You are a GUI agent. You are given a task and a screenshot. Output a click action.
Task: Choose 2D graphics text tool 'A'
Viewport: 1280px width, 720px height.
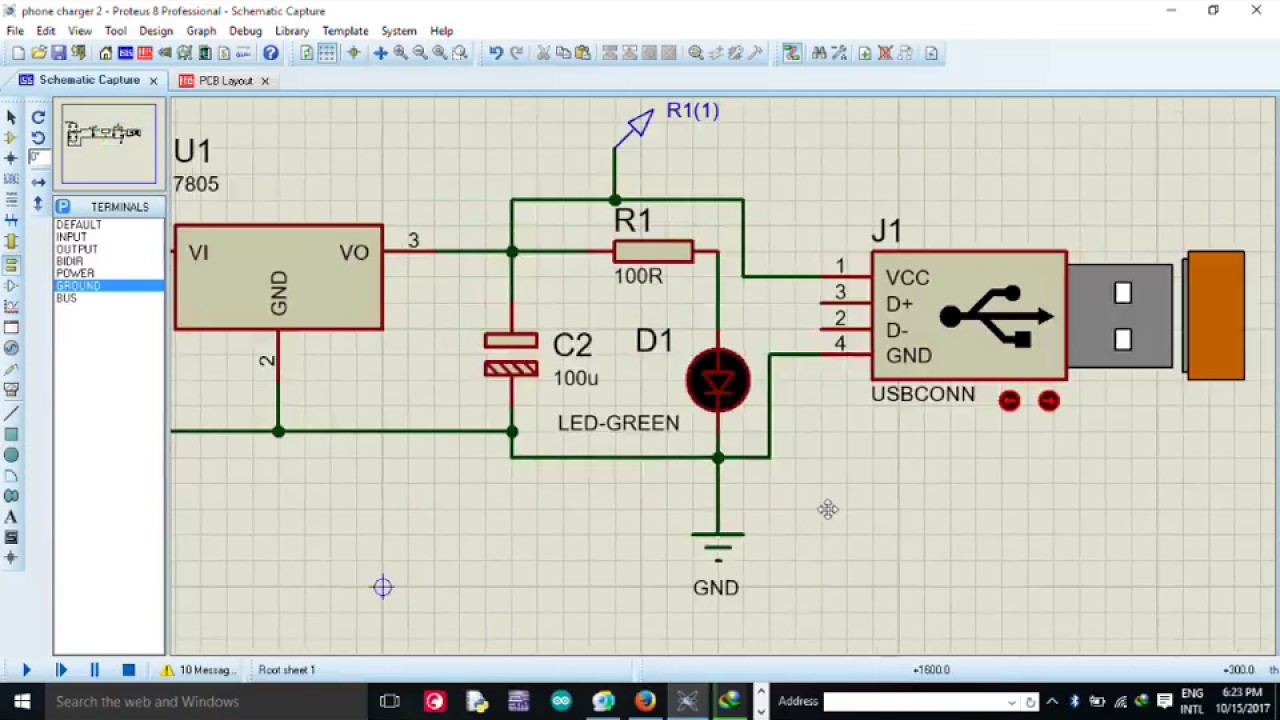click(11, 517)
